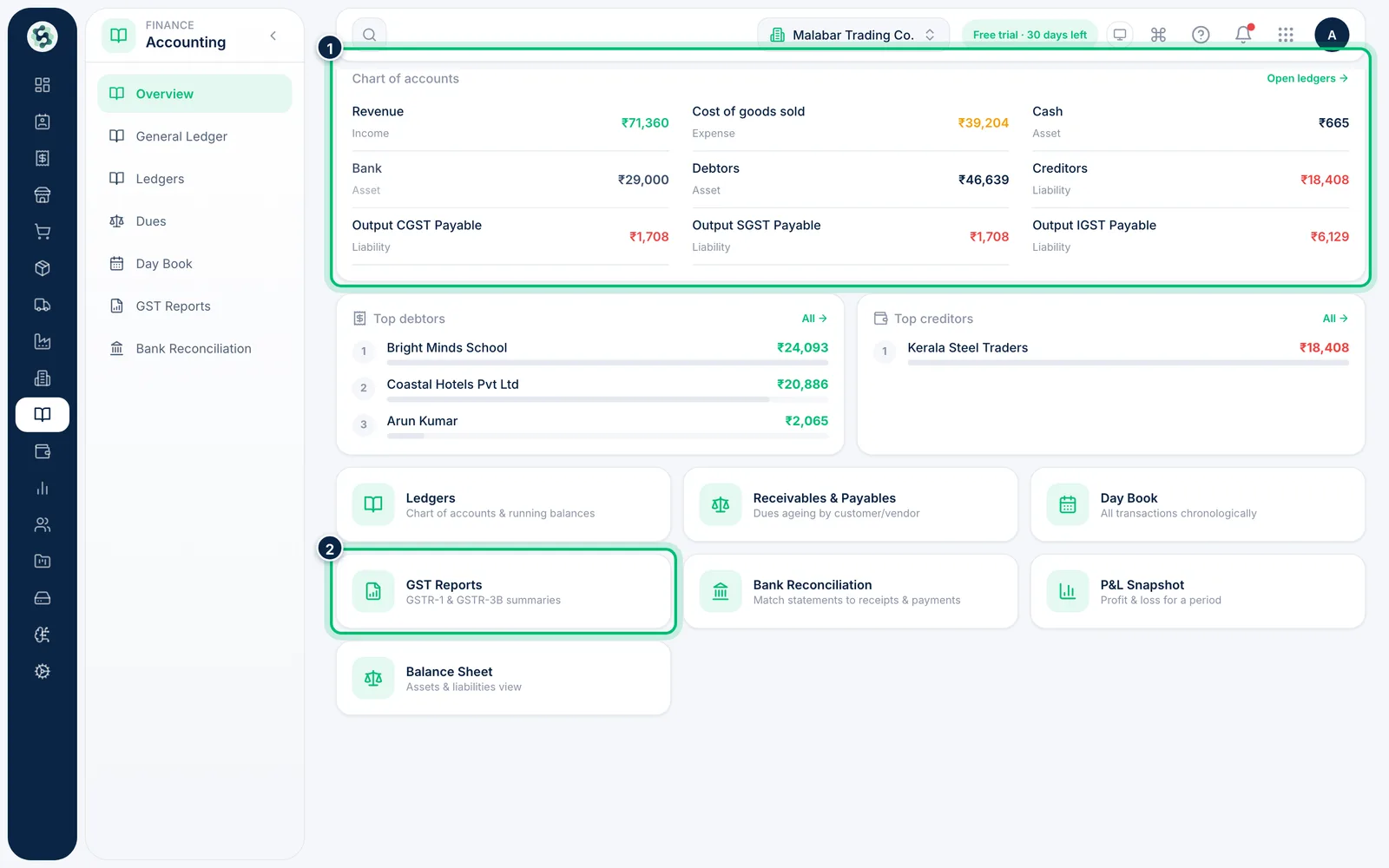Open the Malabar Trading Co. company switcher
1389x868 pixels.
(x=853, y=35)
